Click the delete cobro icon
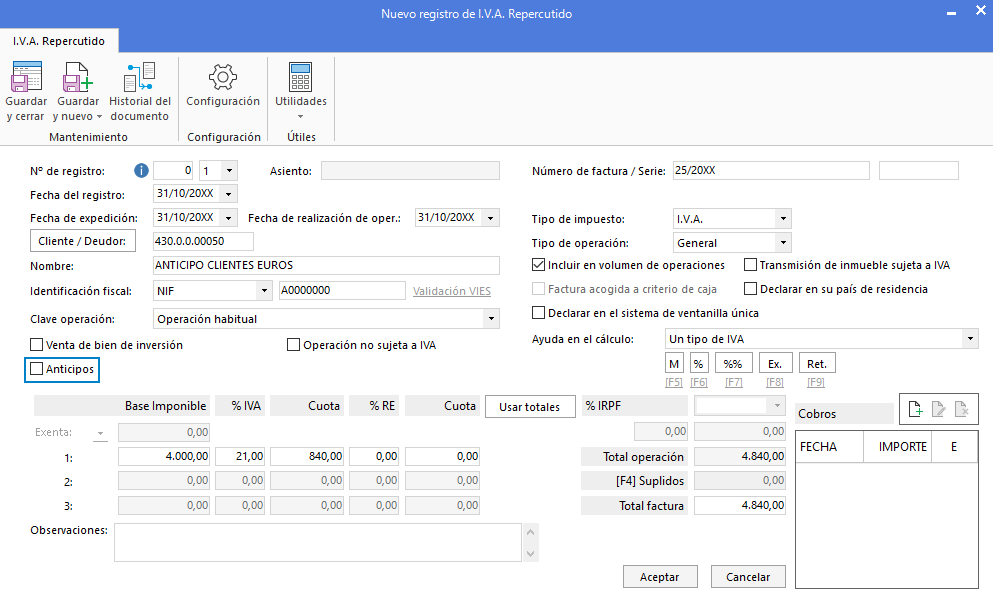Screen dimensions: 993x604 click(x=961, y=409)
